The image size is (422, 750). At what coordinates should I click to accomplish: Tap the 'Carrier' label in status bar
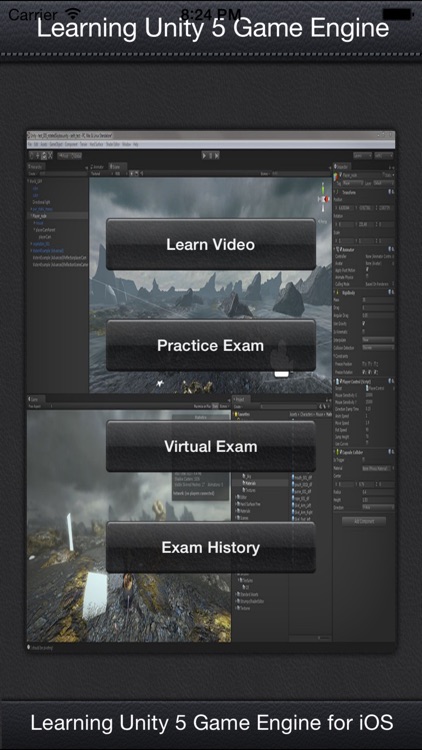pos(33,13)
